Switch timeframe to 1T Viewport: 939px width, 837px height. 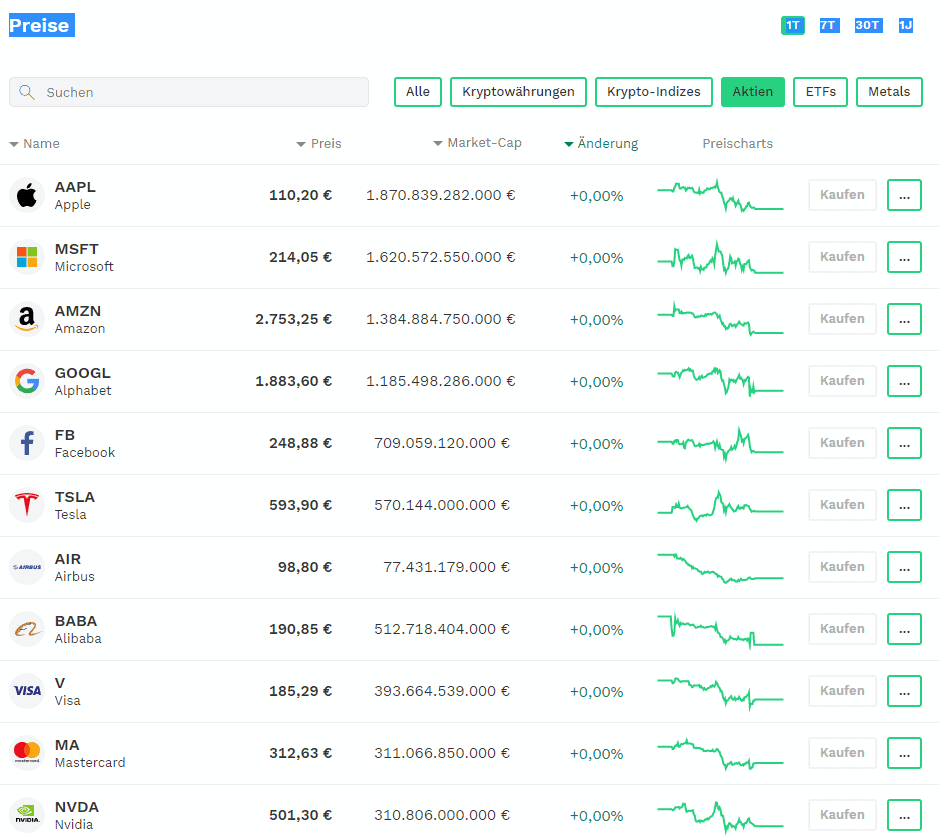[793, 25]
